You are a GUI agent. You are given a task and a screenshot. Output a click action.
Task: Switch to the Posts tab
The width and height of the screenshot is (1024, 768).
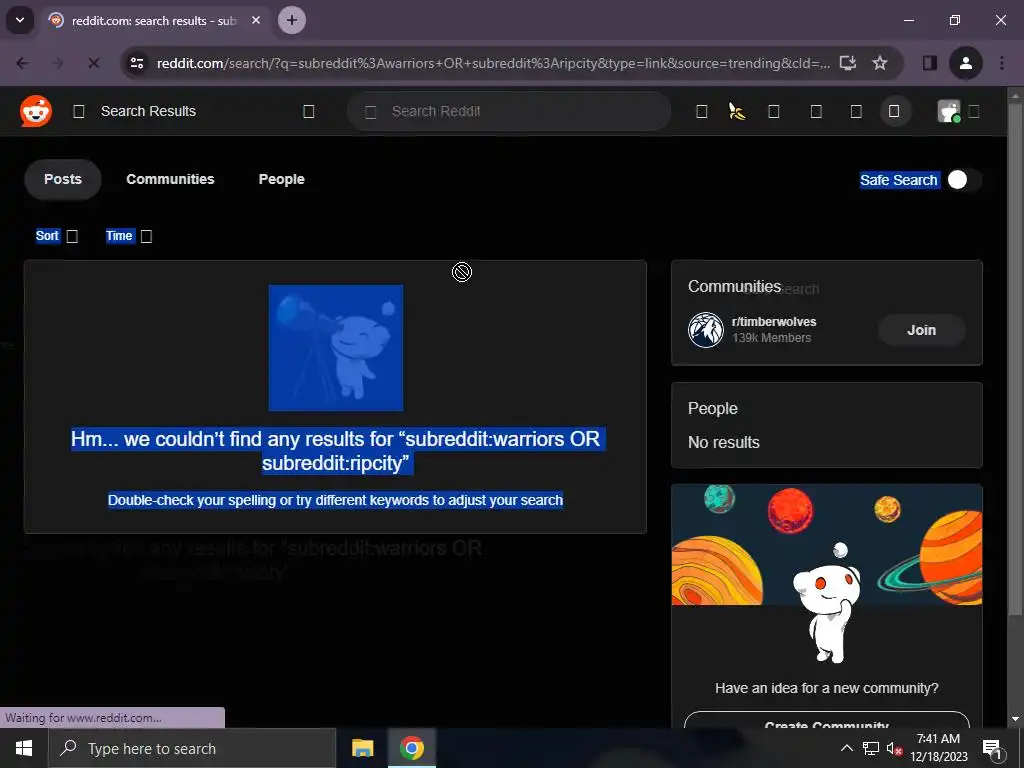pyautogui.click(x=63, y=179)
